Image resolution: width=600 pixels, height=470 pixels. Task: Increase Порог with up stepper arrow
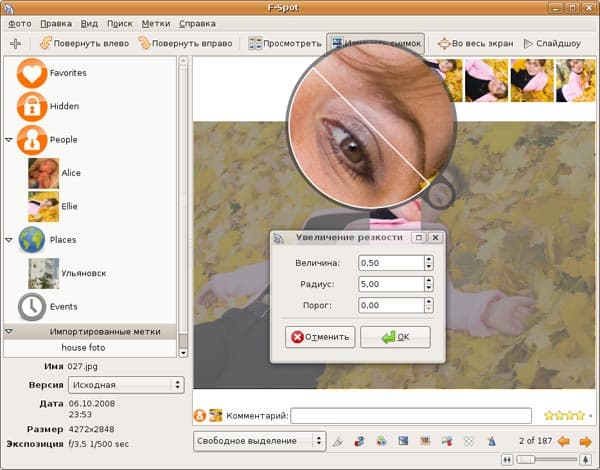coord(429,302)
